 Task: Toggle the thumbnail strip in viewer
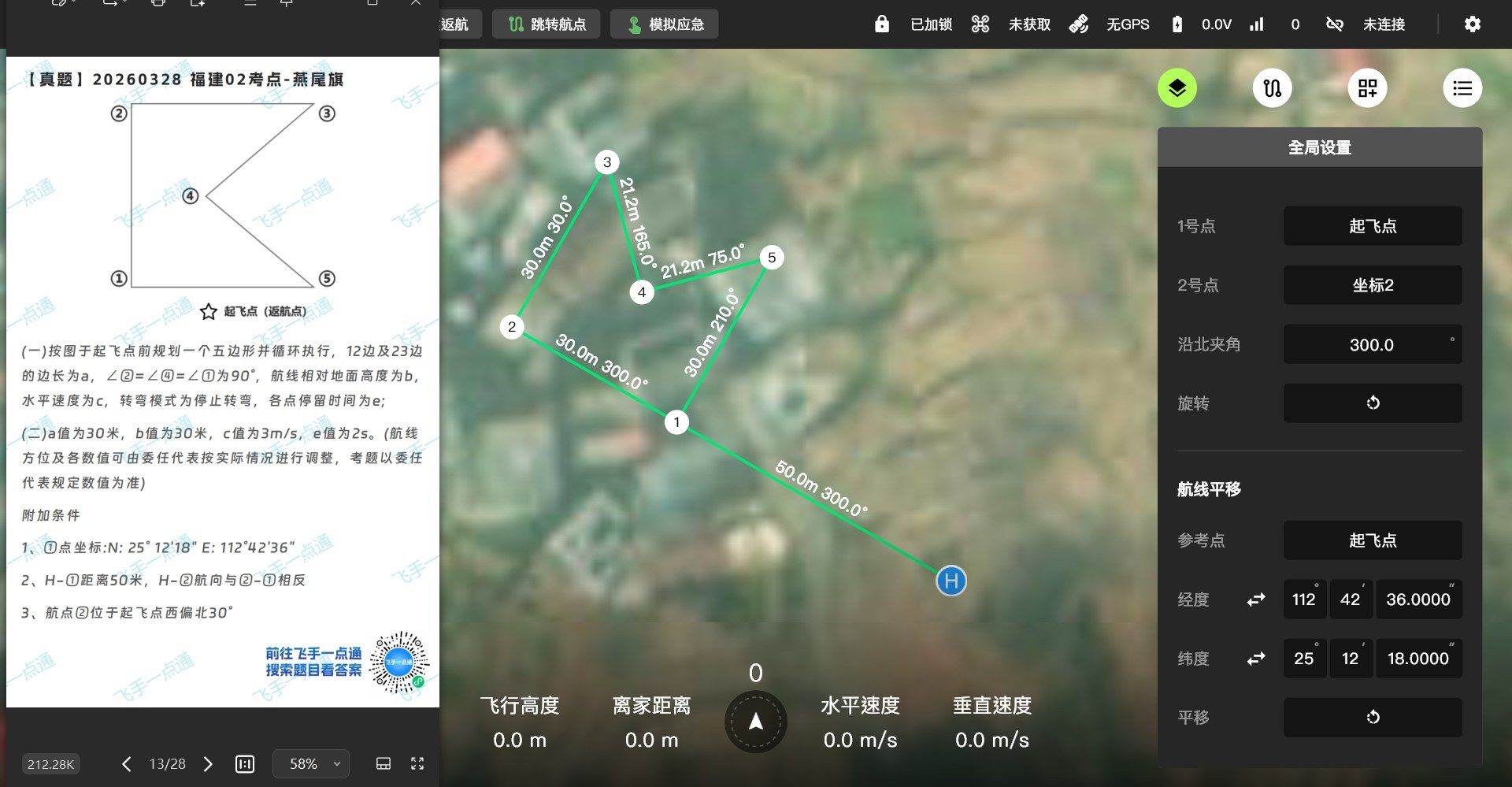pyautogui.click(x=384, y=763)
